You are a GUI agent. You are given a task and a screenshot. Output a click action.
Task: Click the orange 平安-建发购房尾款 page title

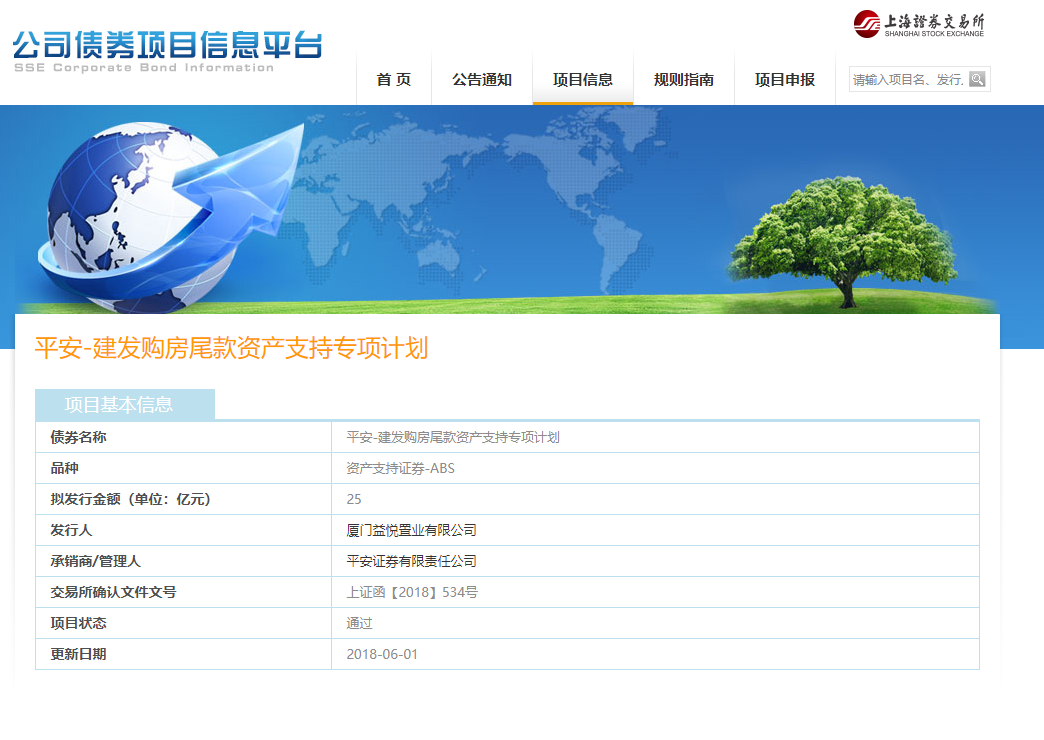click(x=231, y=348)
